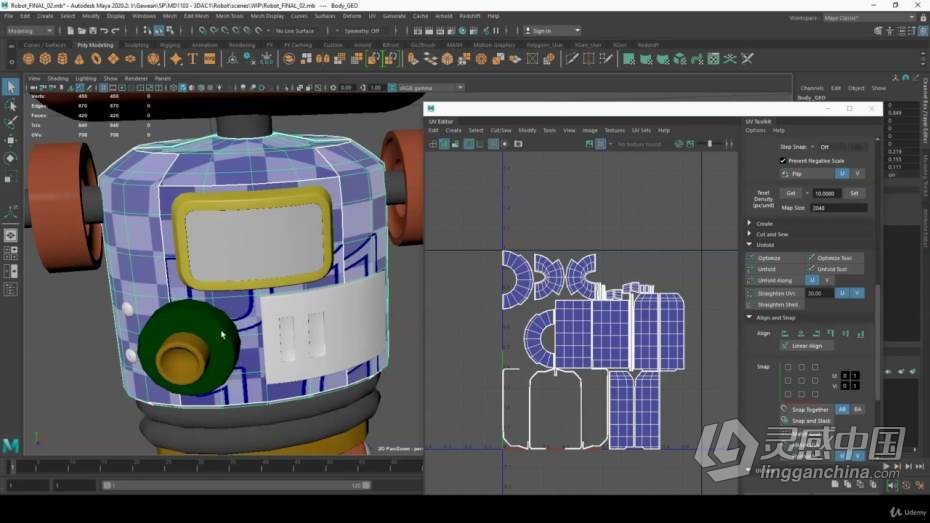Click the undo arrow icon in status line
930x523 pixels.
(104, 30)
